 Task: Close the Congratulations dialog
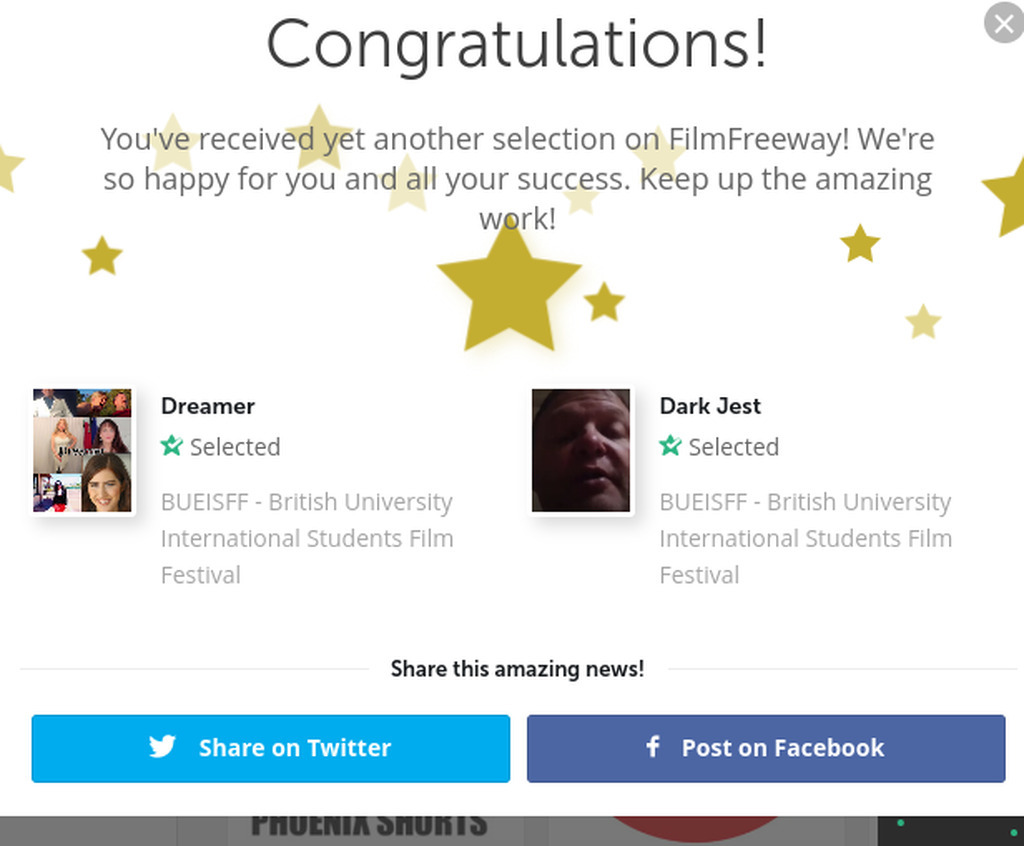(x=1003, y=22)
